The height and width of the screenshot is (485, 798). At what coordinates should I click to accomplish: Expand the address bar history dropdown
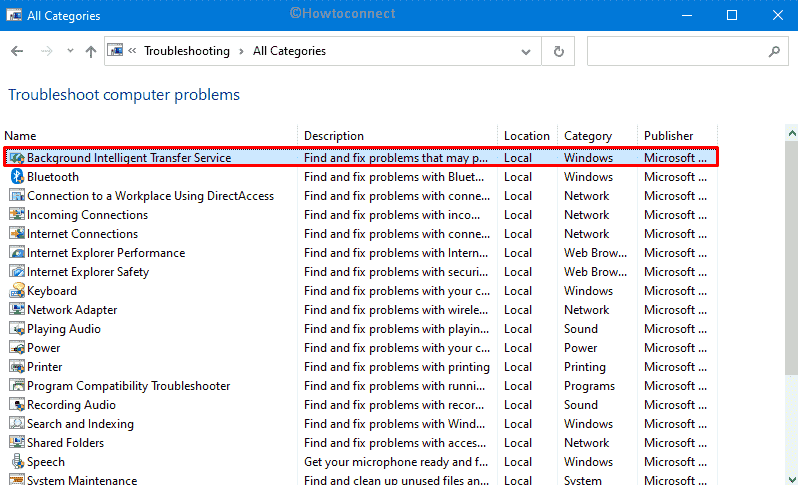[x=526, y=51]
